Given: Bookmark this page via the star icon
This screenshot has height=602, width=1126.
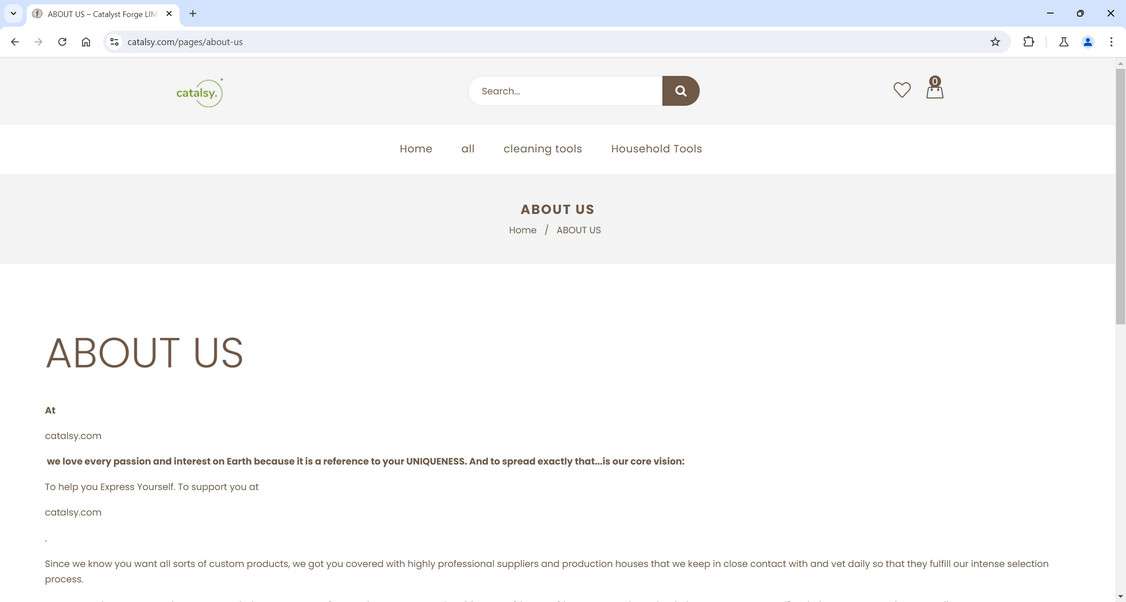Looking at the screenshot, I should 994,41.
